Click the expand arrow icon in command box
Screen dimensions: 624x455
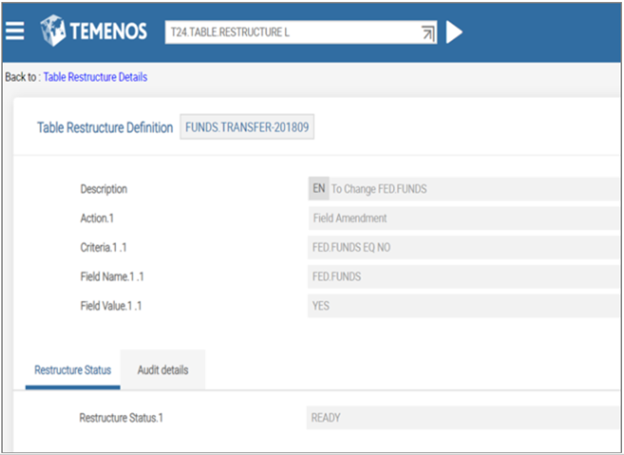[428, 33]
